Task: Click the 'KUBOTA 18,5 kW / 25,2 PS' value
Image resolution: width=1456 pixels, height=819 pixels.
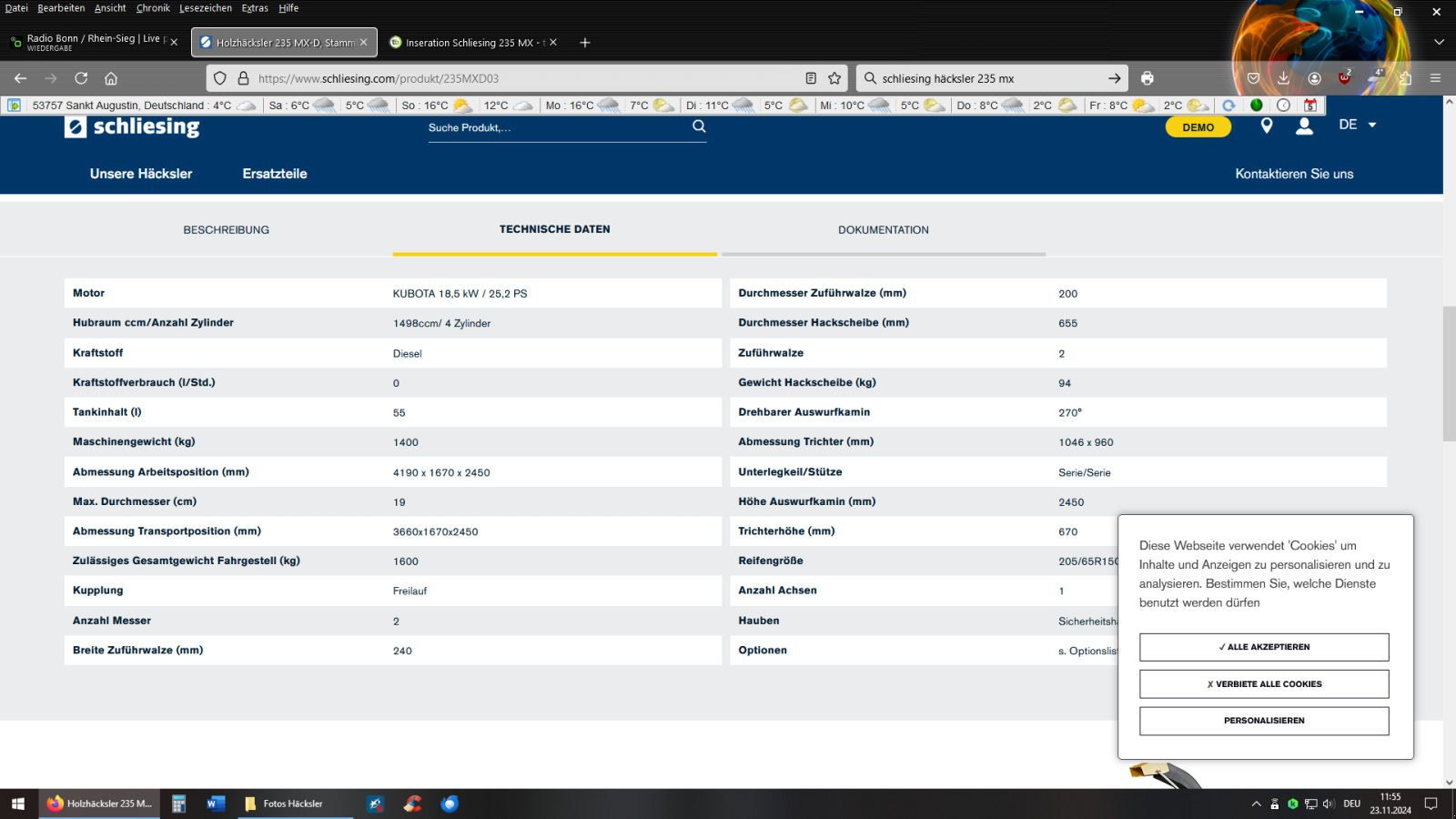Action: tap(460, 294)
